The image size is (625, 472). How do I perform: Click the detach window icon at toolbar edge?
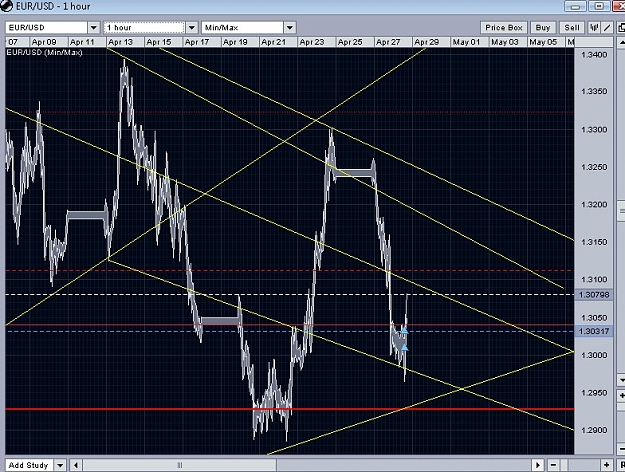pos(621,28)
